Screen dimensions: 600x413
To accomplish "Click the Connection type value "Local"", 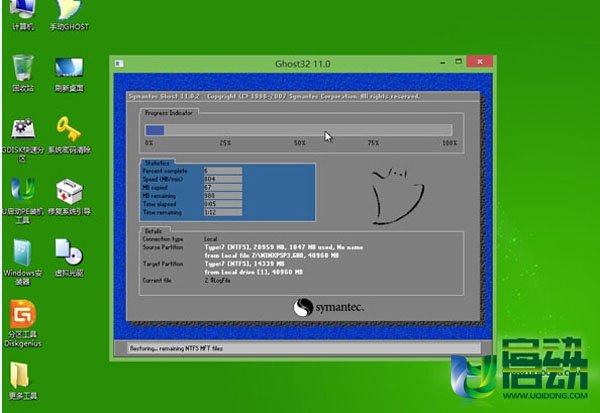I will click(210, 239).
